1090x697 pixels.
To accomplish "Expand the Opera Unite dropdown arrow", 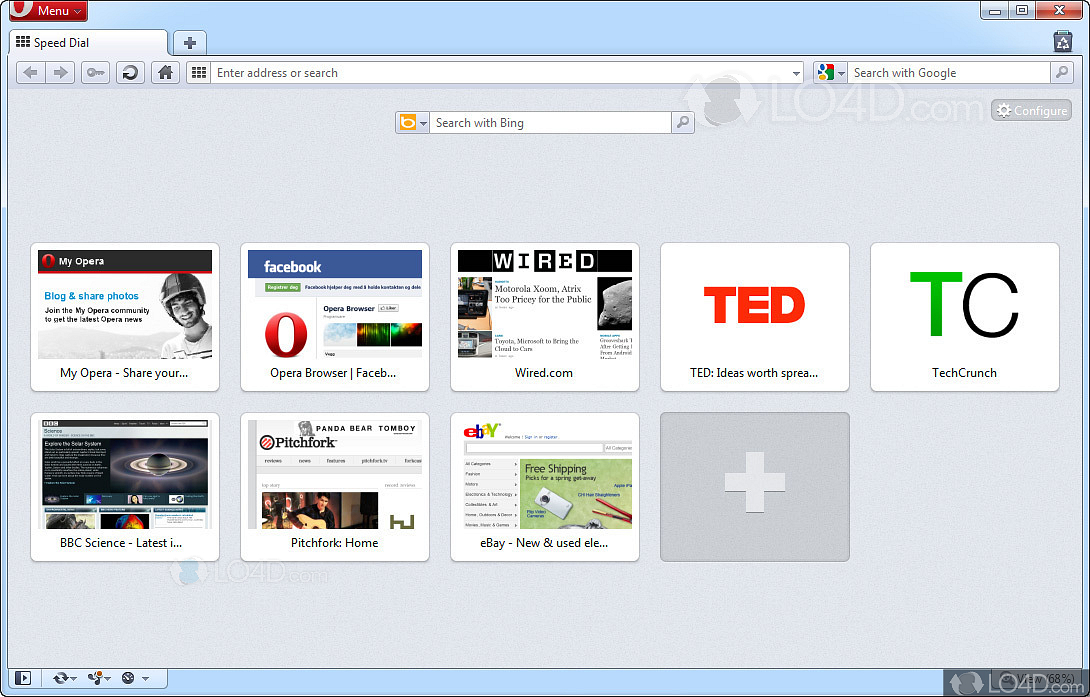I will click(x=108, y=679).
